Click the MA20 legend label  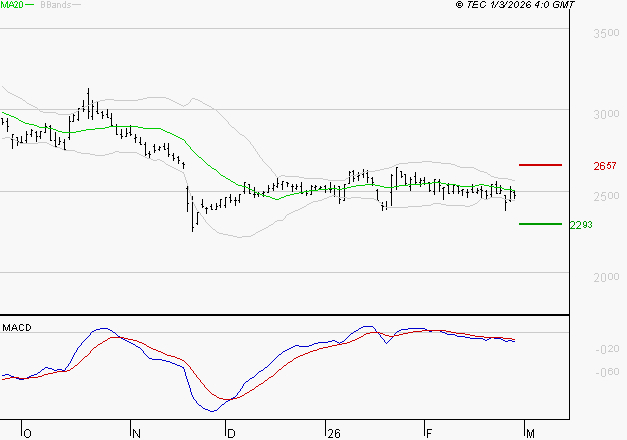(11, 5)
